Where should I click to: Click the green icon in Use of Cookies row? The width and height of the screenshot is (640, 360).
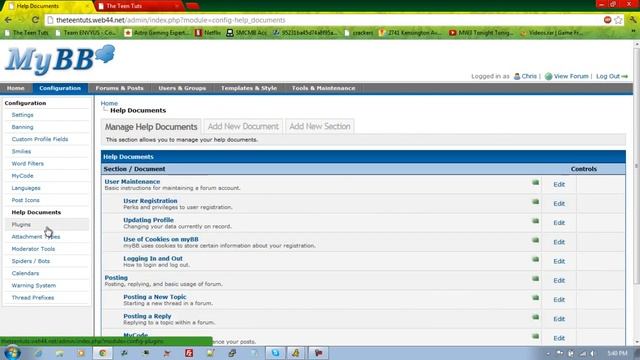click(x=536, y=240)
